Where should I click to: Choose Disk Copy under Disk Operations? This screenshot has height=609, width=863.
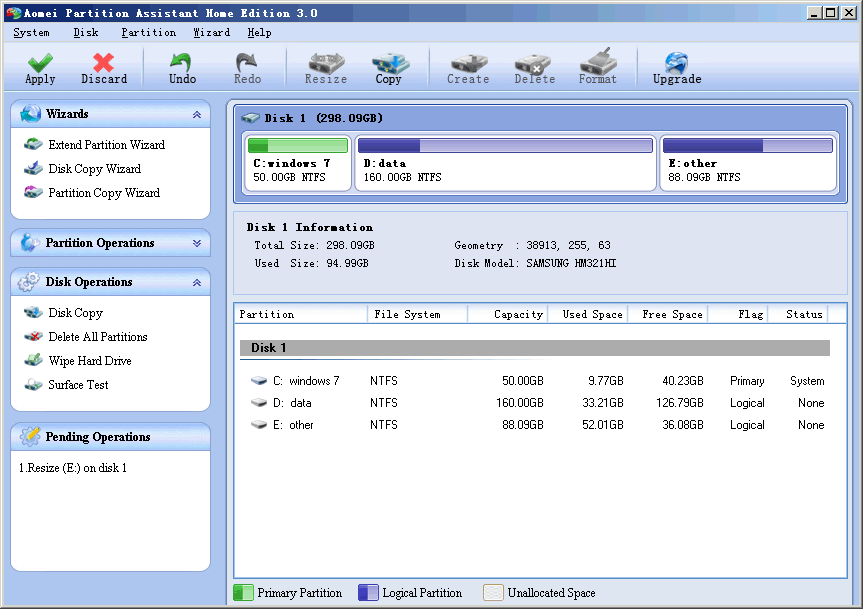[75, 313]
